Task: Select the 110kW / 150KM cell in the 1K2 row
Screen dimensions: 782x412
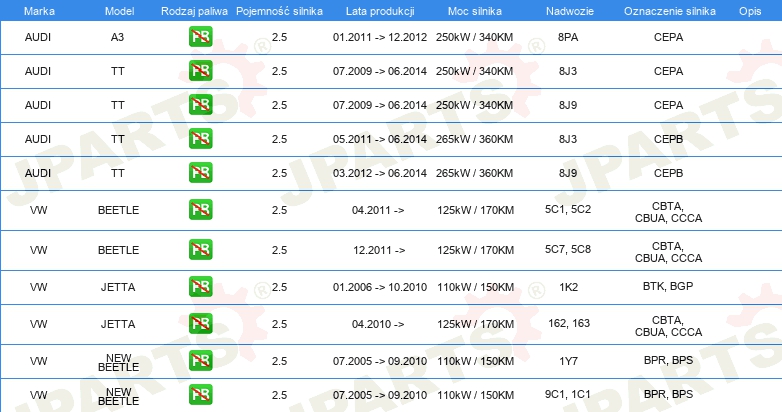Action: [475, 287]
